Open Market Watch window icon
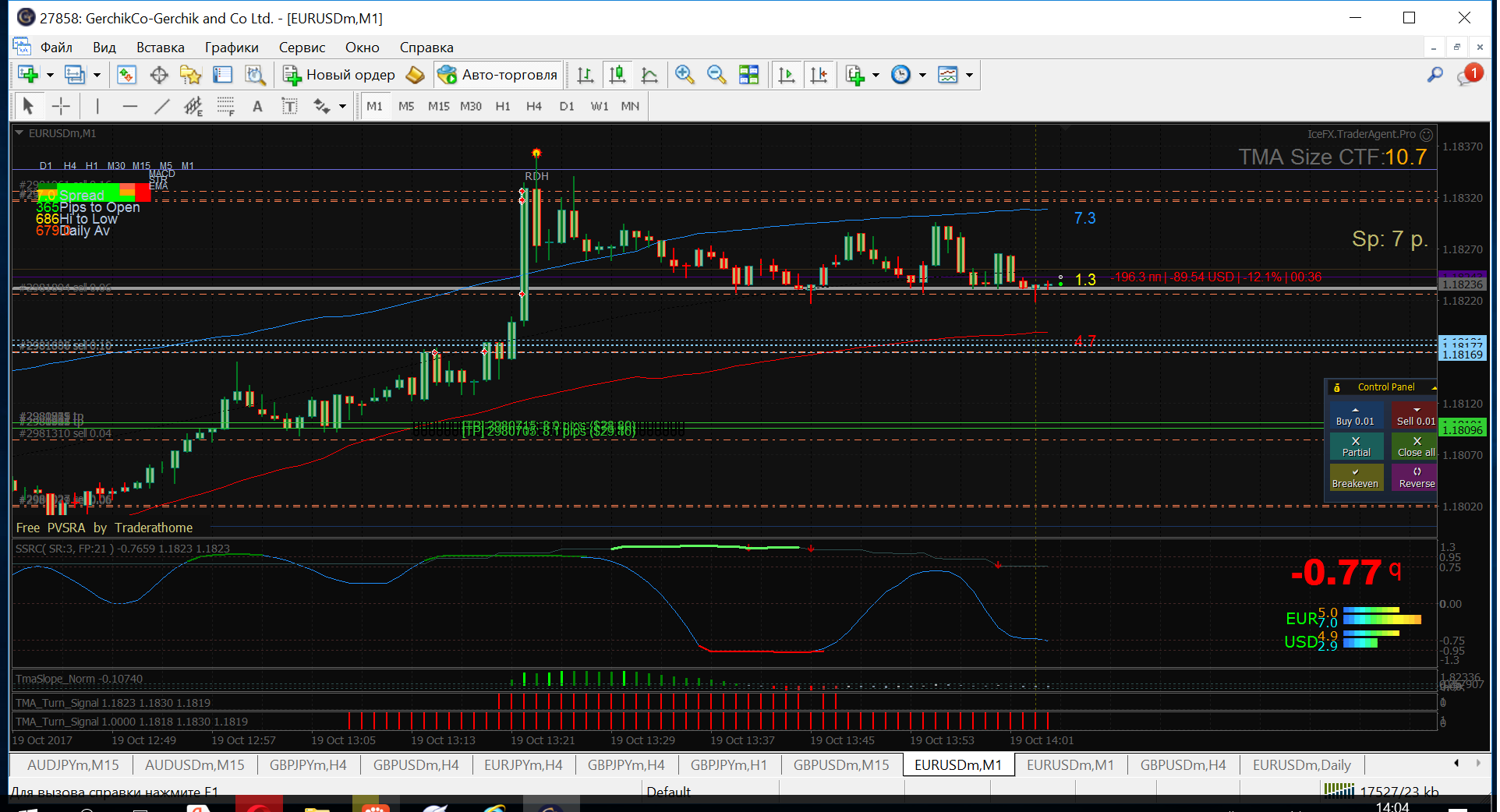 (126, 75)
